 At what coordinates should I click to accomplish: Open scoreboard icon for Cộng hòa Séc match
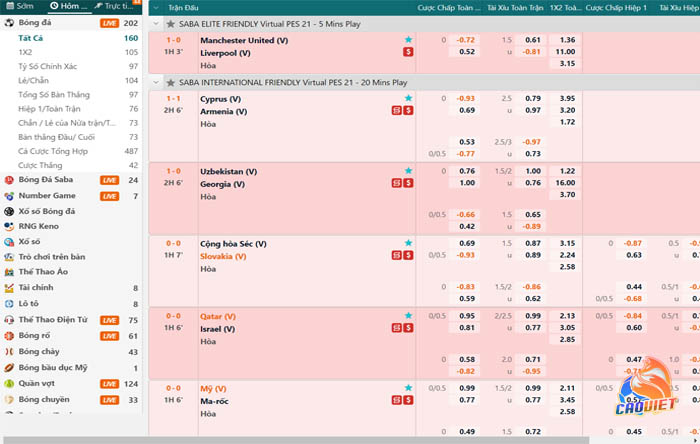pyautogui.click(x=396, y=255)
